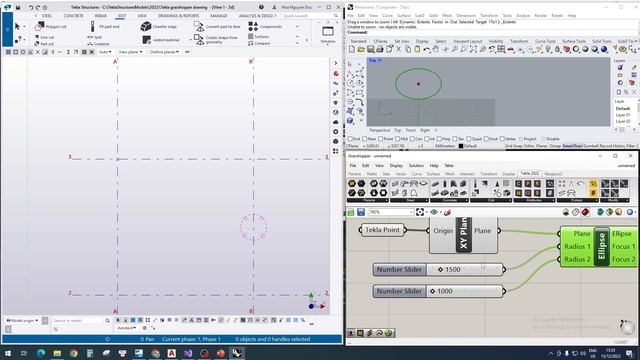Open file using Rhino toolbar folder icon
Viewport: 640px width, 360px height.
tap(361, 49)
